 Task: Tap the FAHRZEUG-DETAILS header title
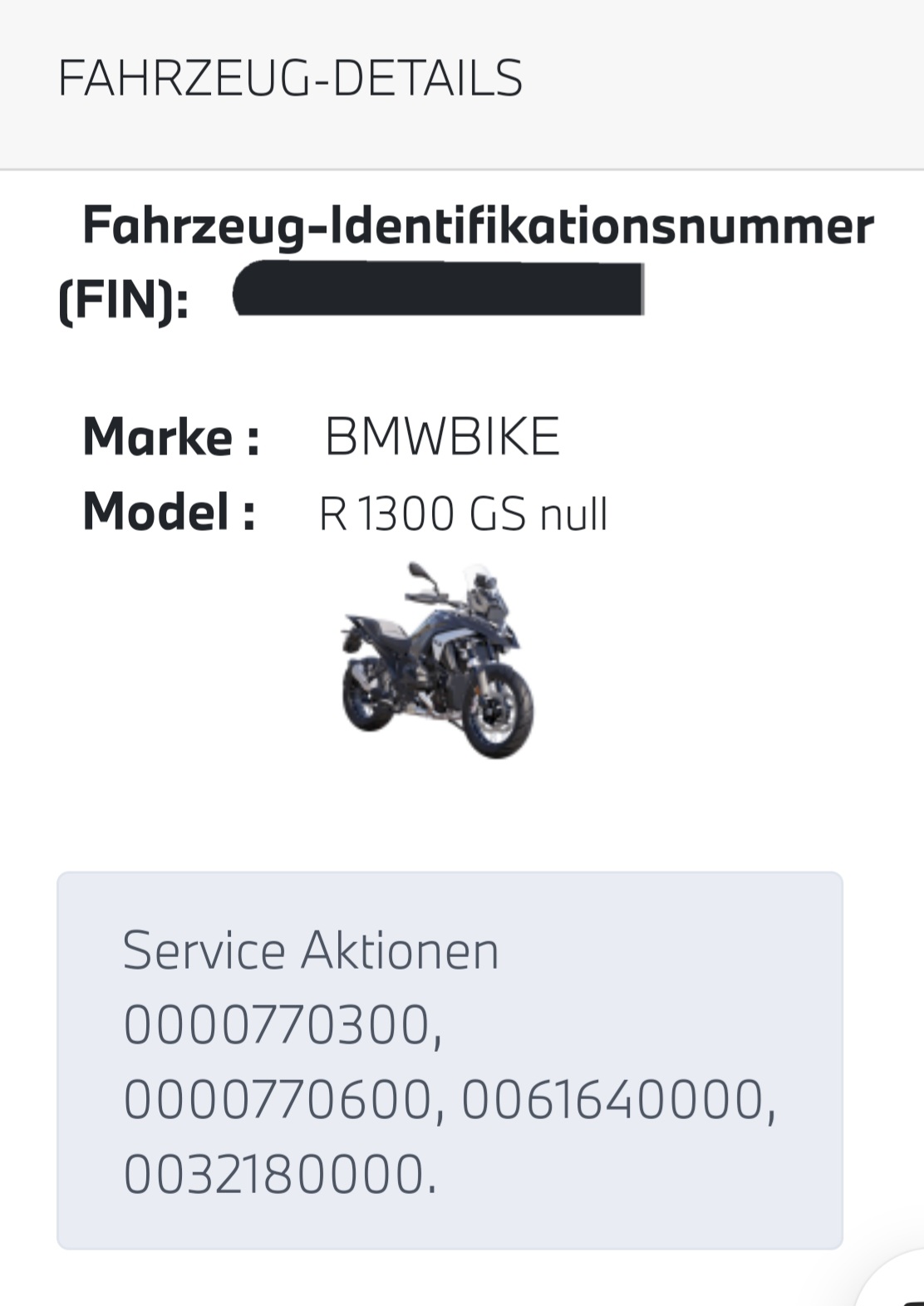click(290, 79)
